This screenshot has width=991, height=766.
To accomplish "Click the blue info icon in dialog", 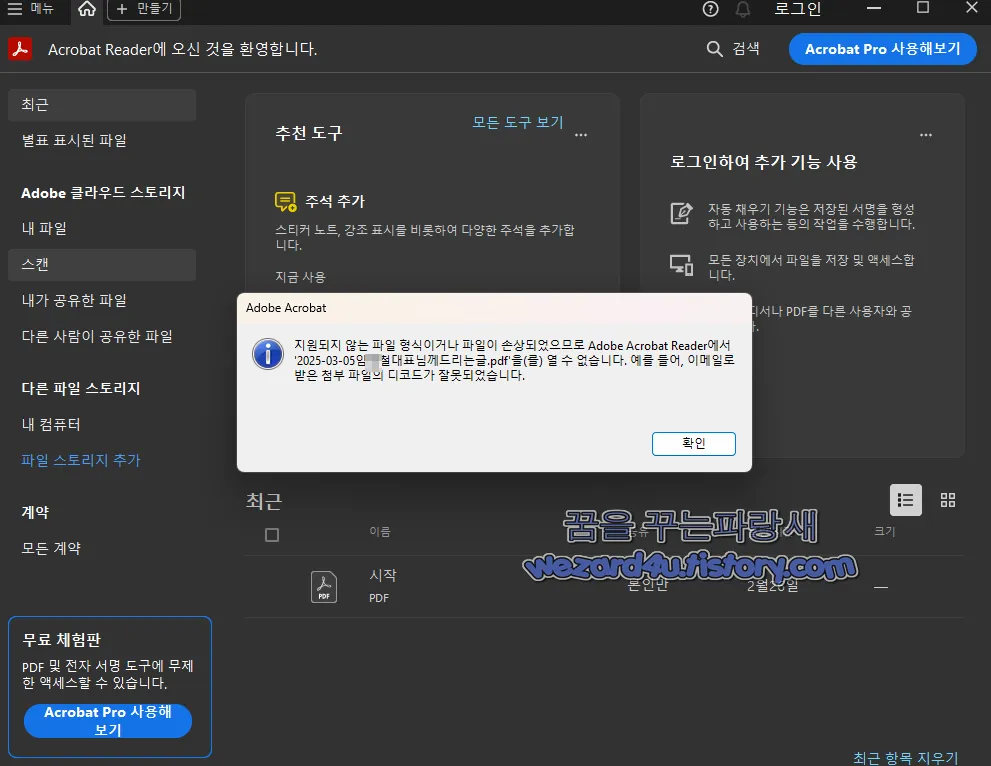I will point(267,354).
